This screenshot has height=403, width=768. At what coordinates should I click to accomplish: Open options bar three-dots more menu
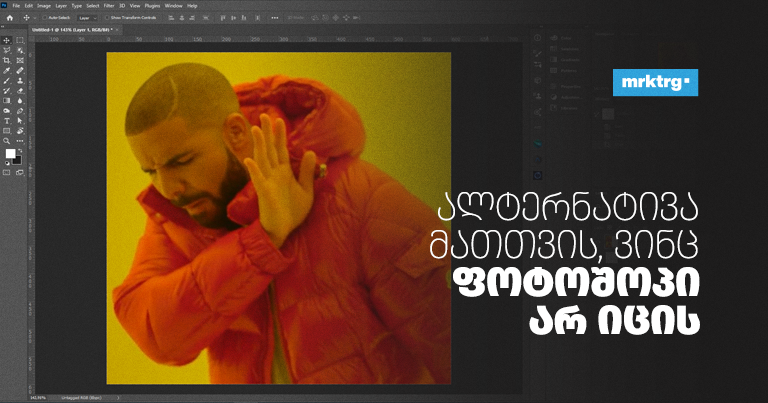click(x=275, y=18)
